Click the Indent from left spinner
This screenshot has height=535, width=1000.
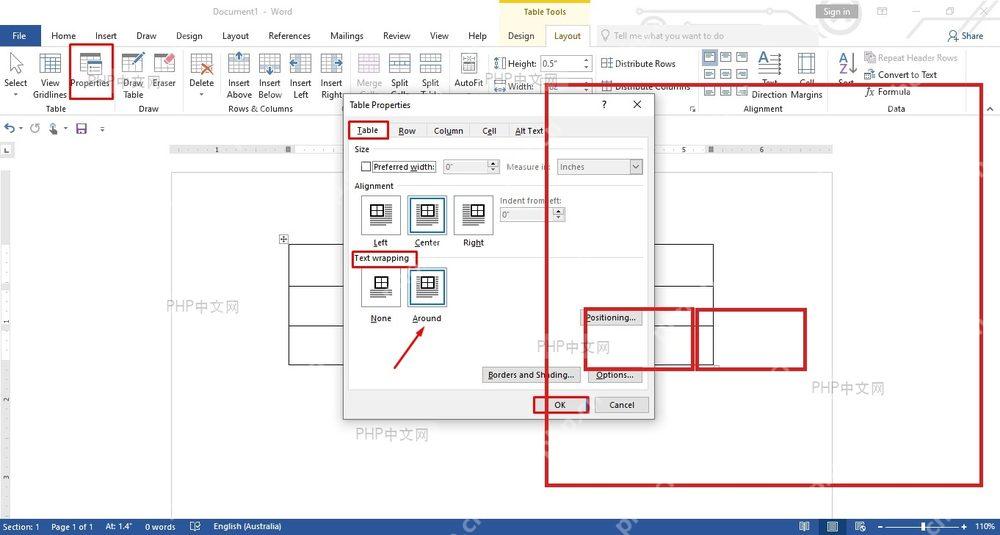[x=559, y=215]
